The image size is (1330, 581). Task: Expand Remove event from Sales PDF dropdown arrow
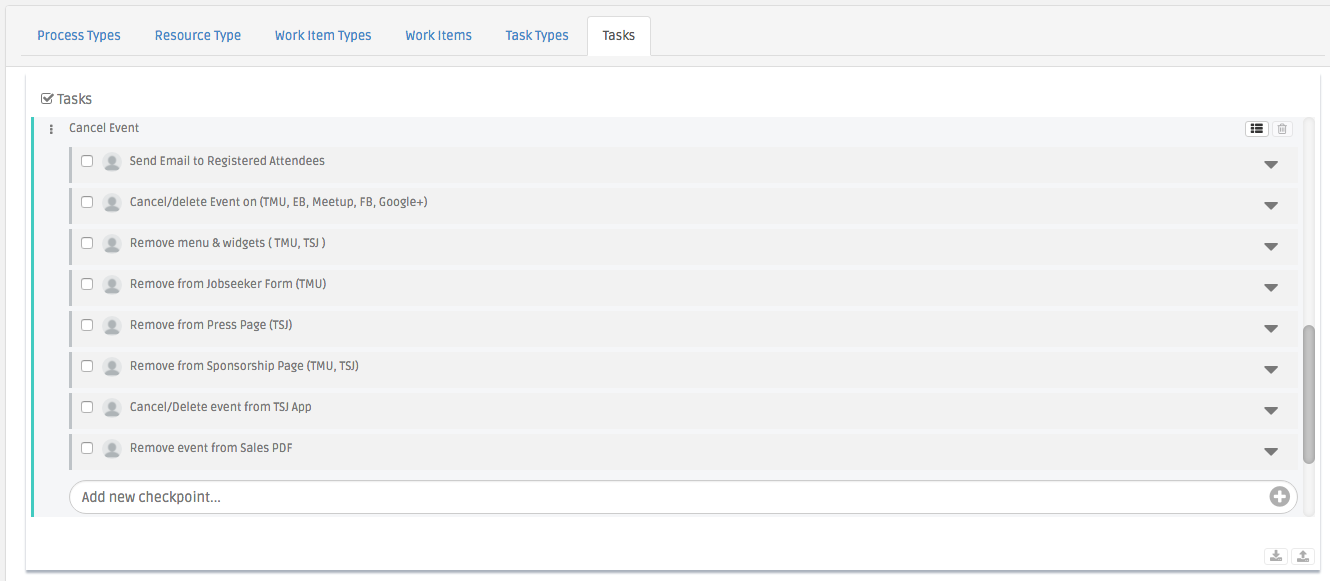click(1271, 452)
